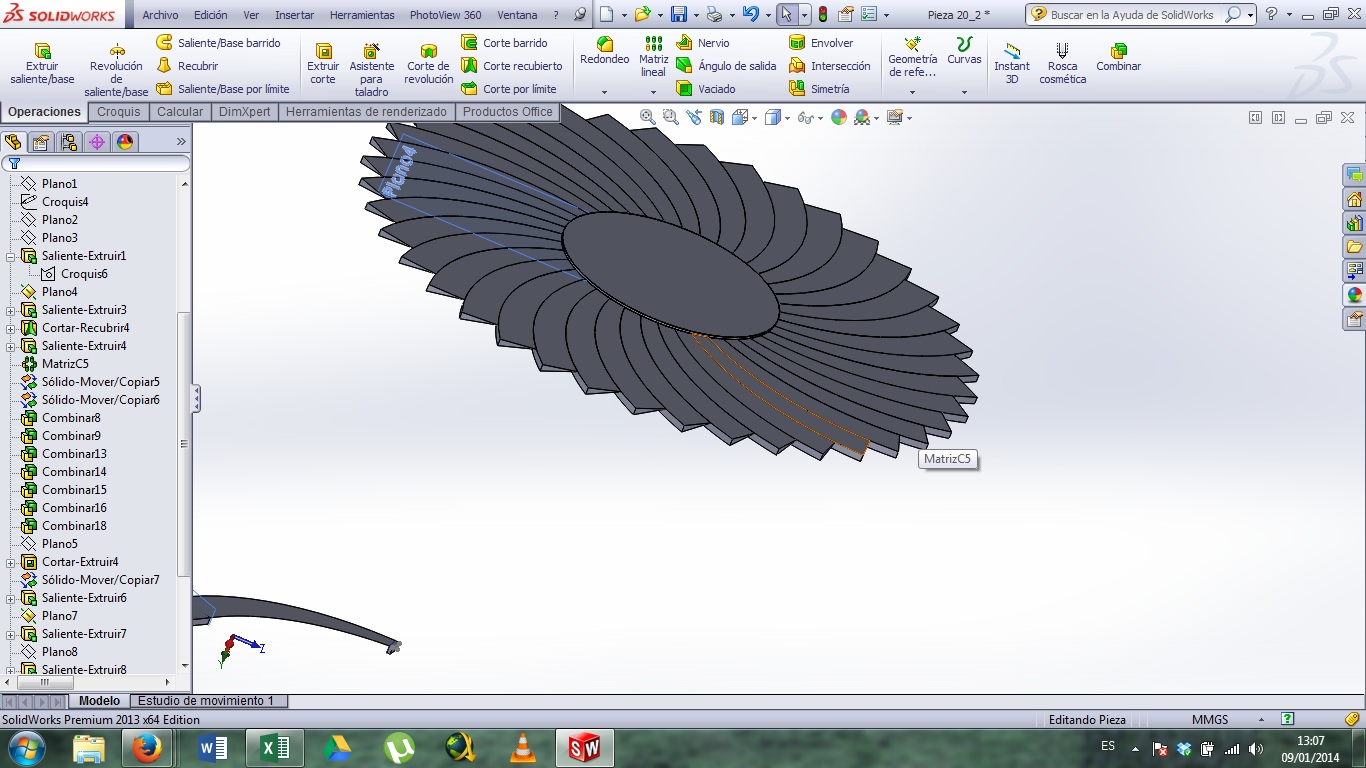Open the Herramientas menu
The height and width of the screenshot is (768, 1366).
[362, 15]
